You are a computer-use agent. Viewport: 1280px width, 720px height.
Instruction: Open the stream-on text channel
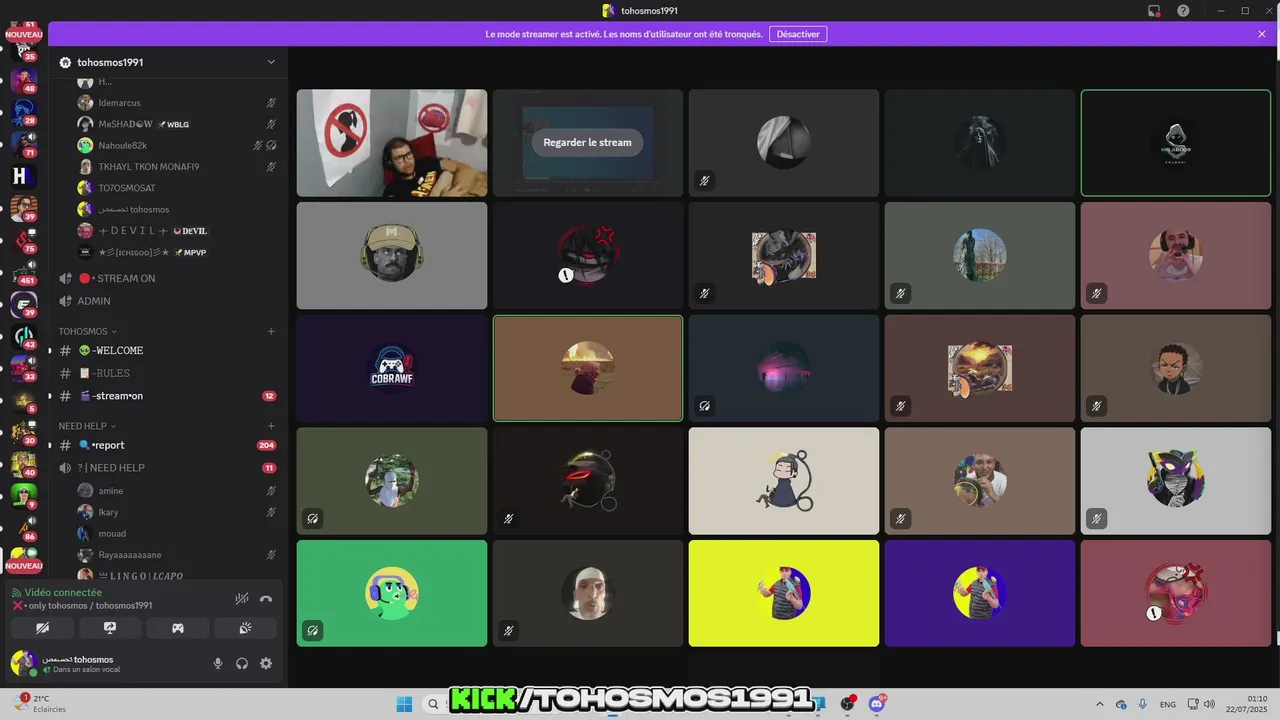click(168, 396)
